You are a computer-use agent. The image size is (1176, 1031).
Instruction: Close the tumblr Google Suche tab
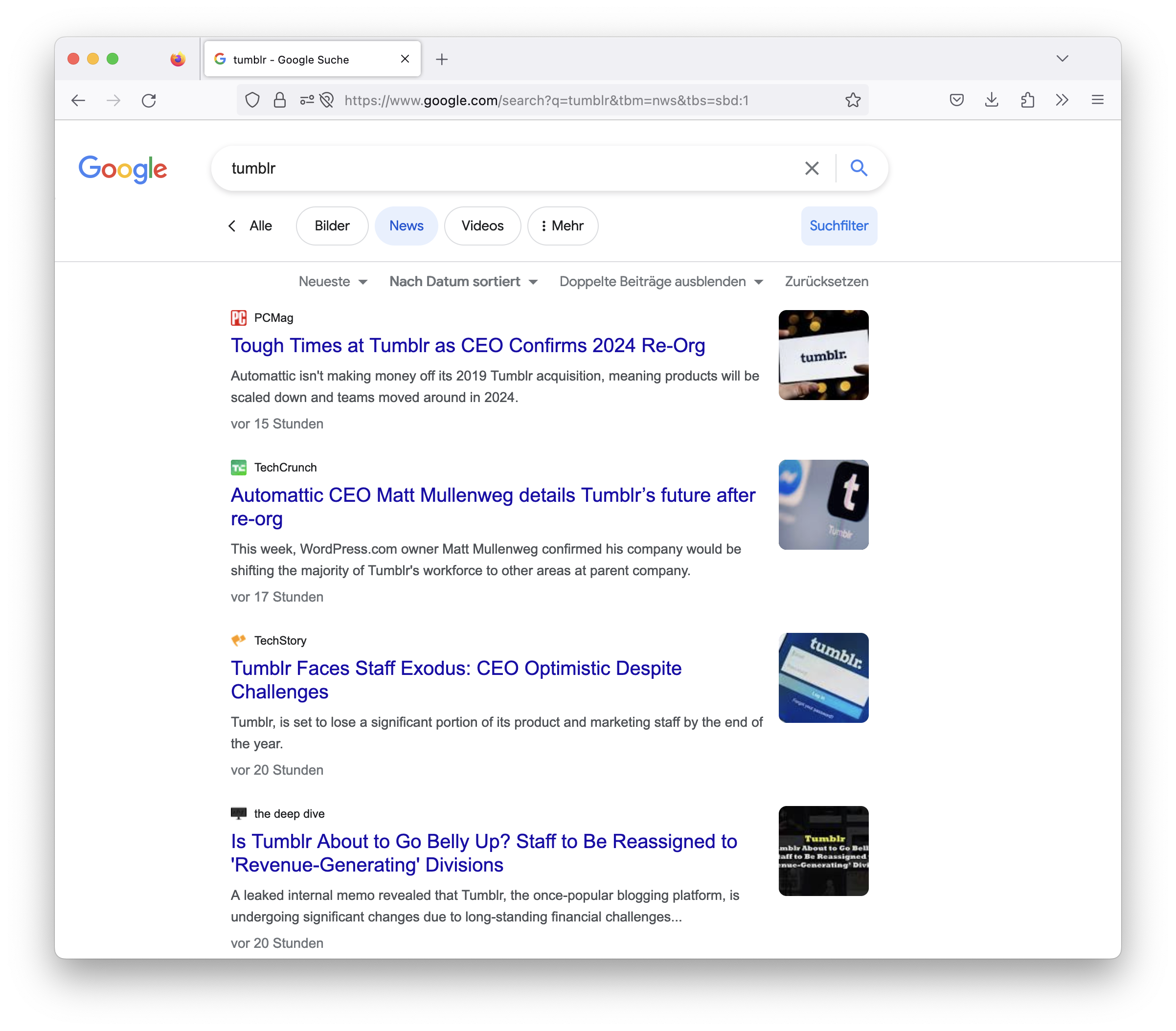pyautogui.click(x=405, y=59)
